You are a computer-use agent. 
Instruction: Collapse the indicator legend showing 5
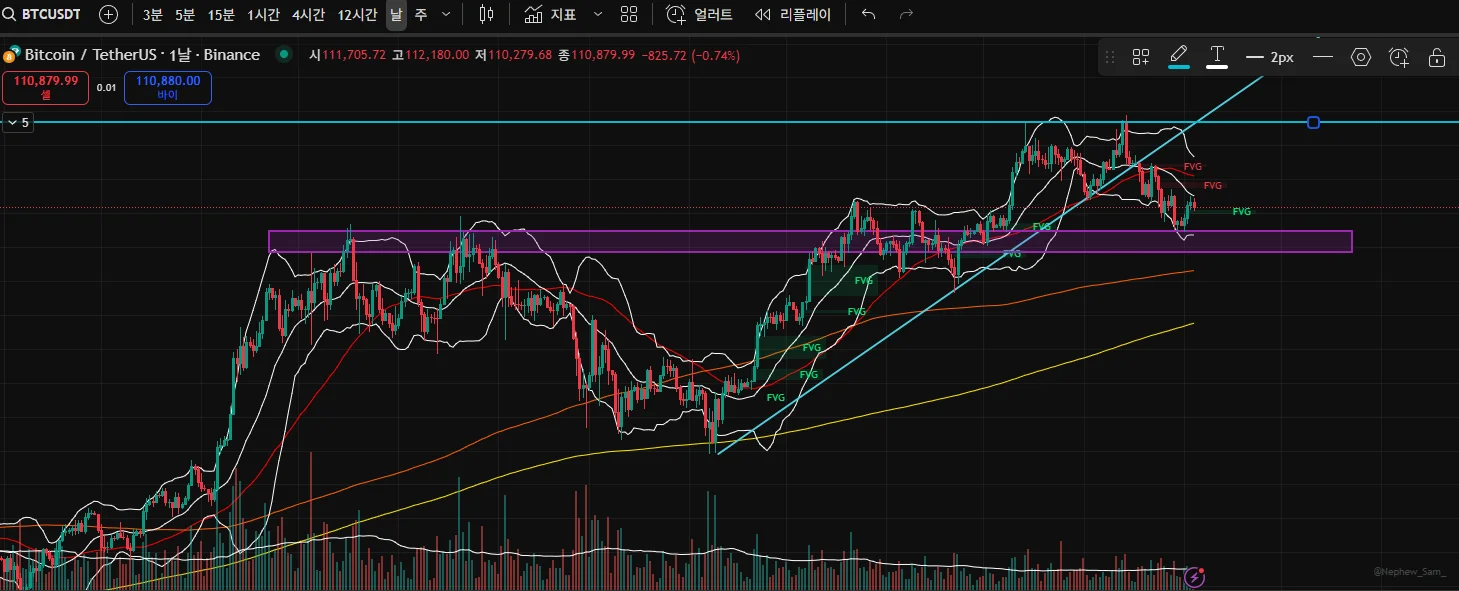click(18, 122)
